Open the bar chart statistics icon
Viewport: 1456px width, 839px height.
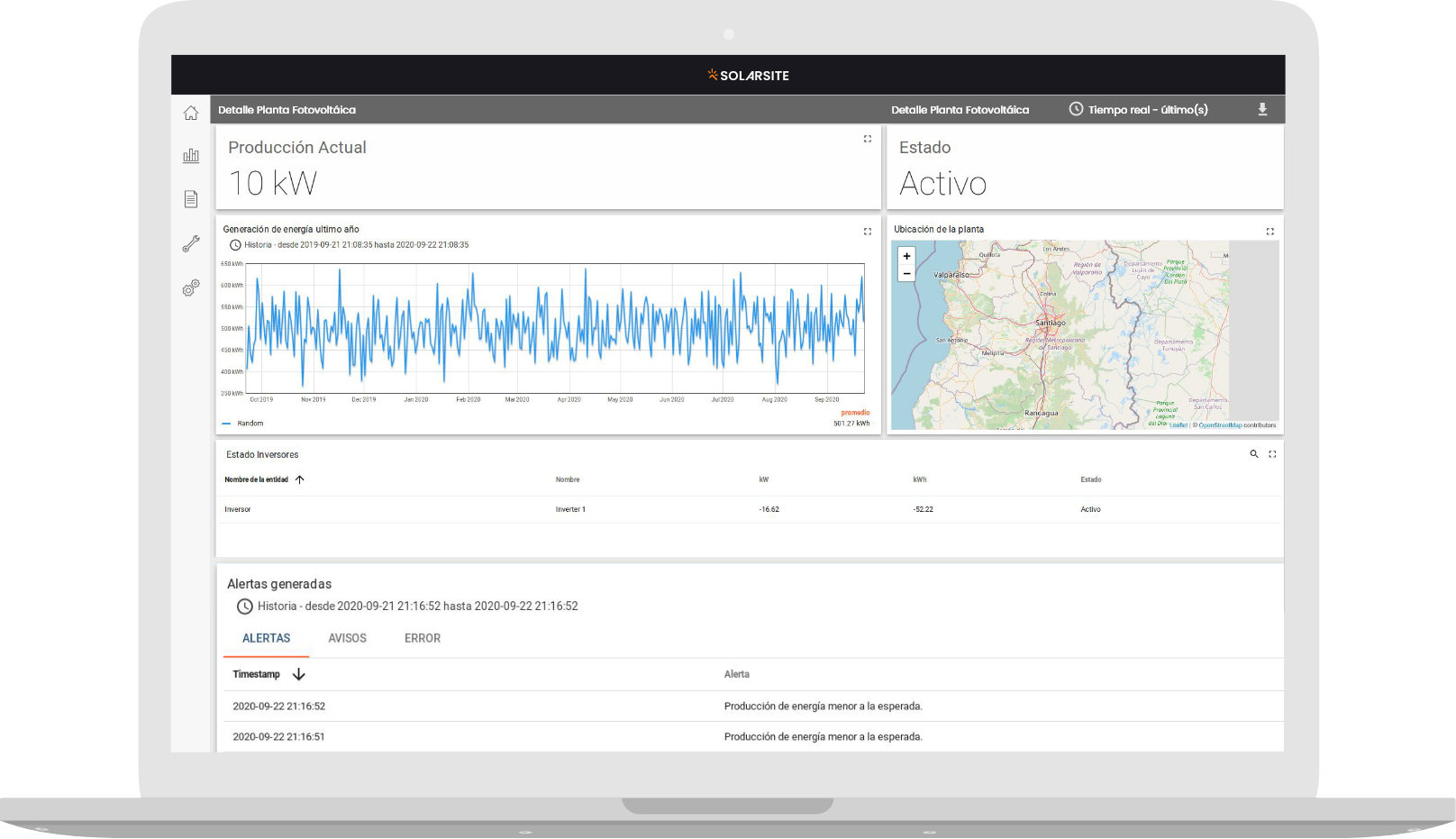(x=191, y=156)
